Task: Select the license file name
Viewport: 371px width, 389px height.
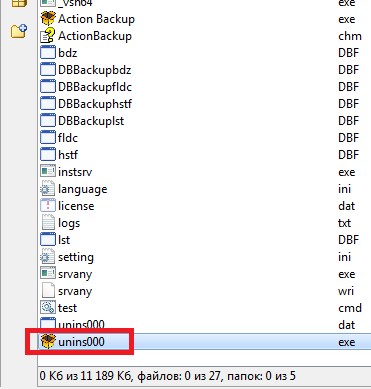Action: pyautogui.click(x=76, y=206)
